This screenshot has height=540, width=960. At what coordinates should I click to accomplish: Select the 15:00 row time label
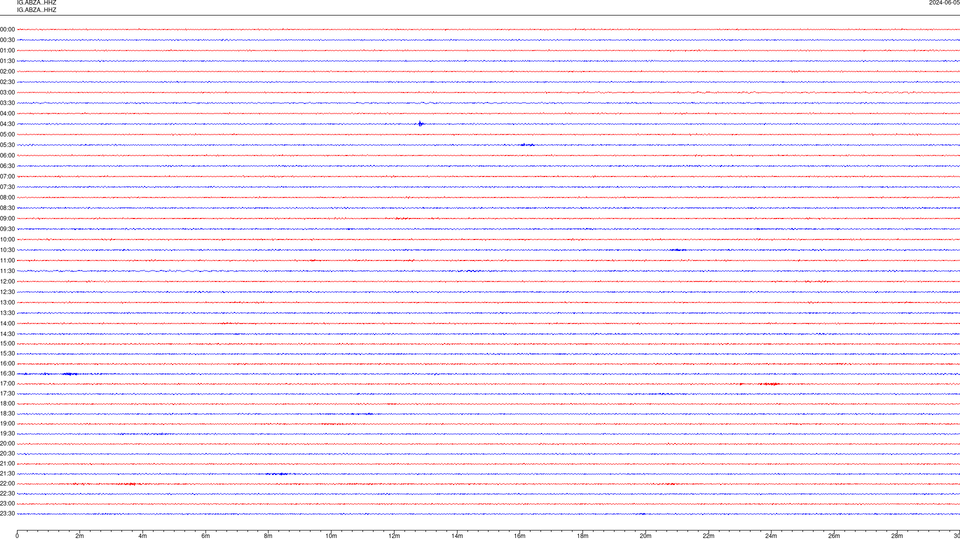7,343
